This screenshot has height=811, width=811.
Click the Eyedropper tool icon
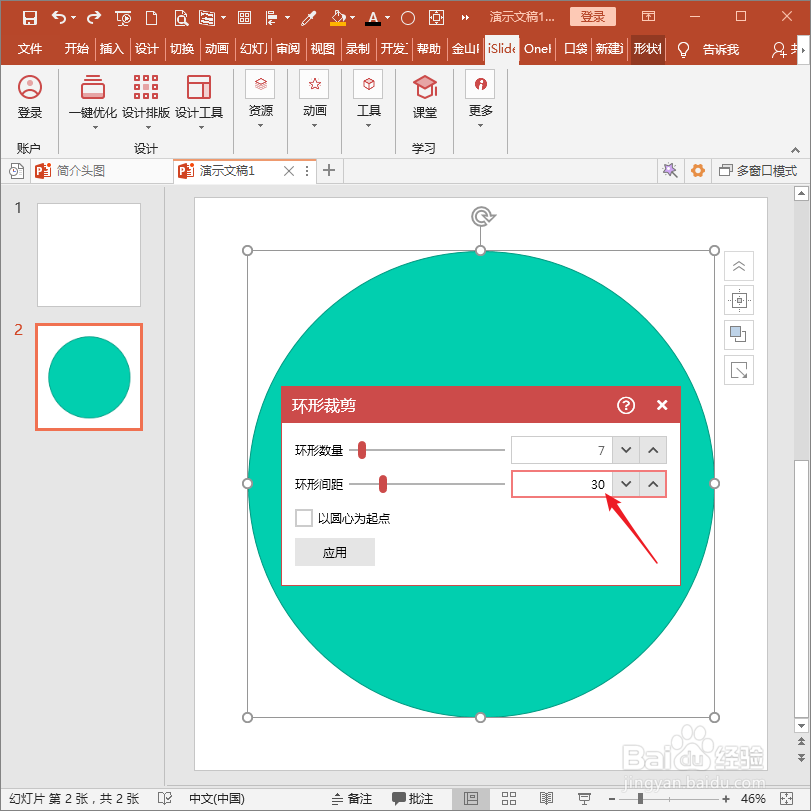pos(309,18)
